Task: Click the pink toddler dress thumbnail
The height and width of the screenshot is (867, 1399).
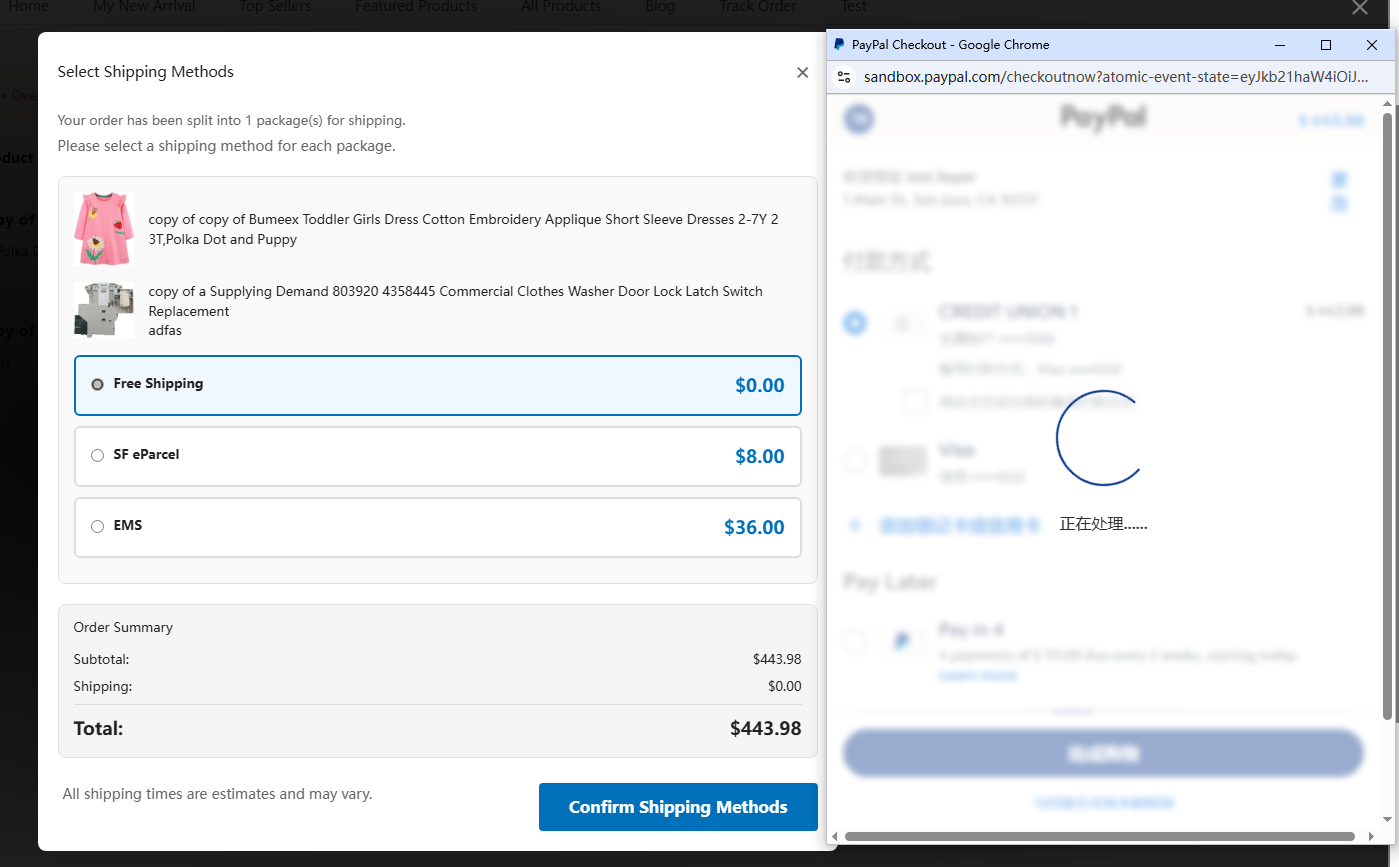Action: pos(103,229)
